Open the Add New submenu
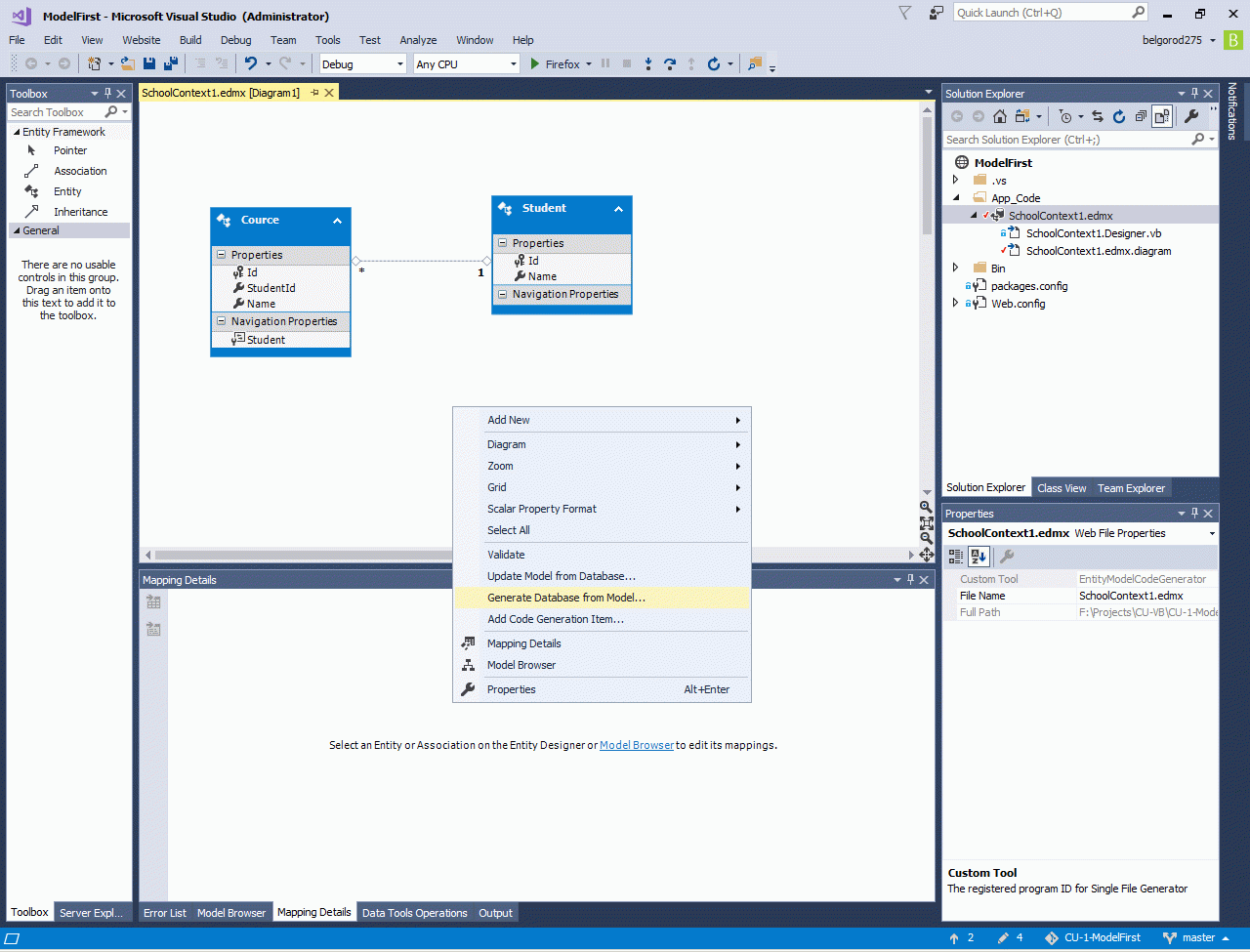This screenshot has width=1250, height=952. (602, 420)
